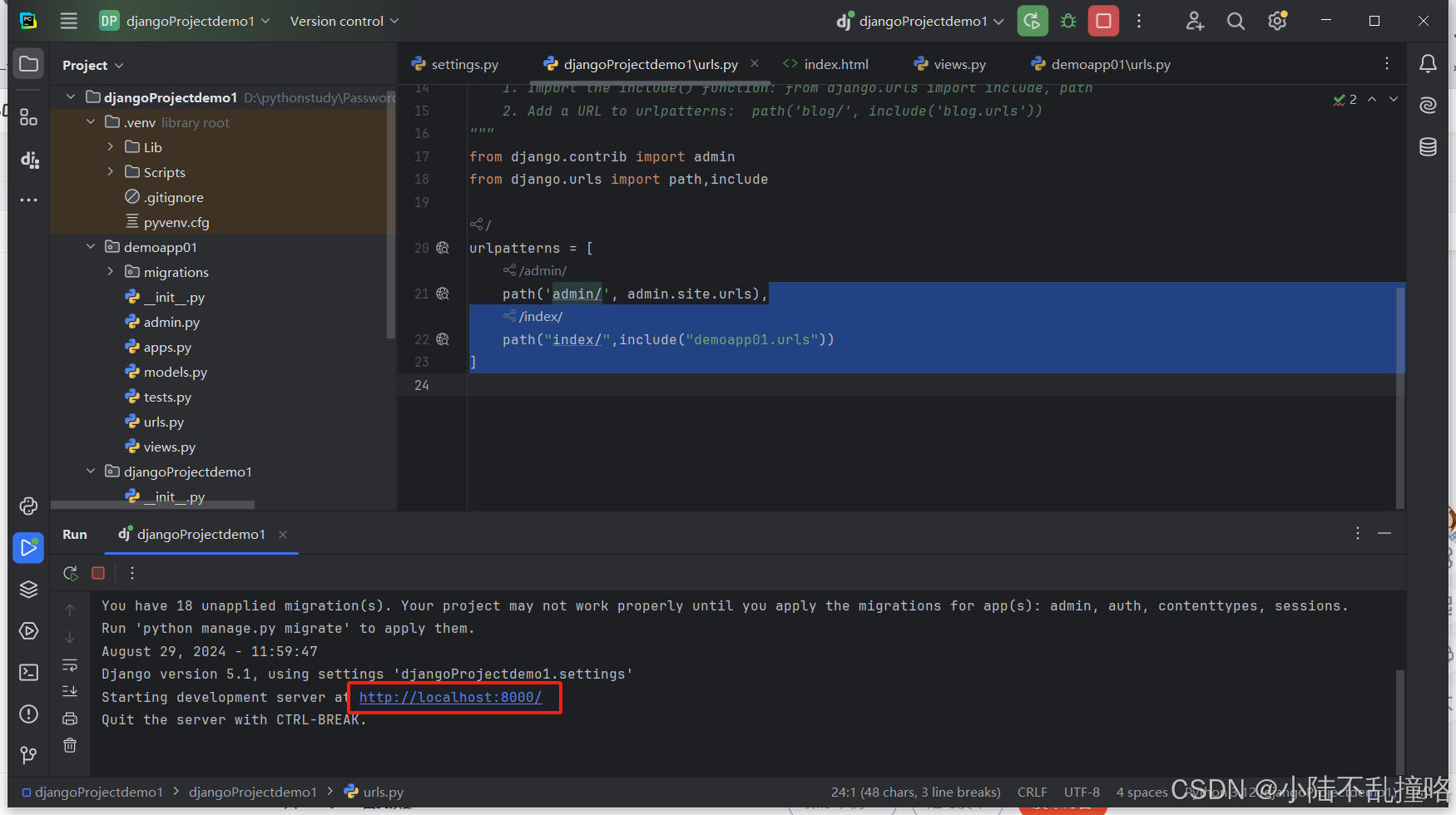The height and width of the screenshot is (815, 1456).
Task: Change UTF-8 encoding in status bar
Action: [1082, 792]
